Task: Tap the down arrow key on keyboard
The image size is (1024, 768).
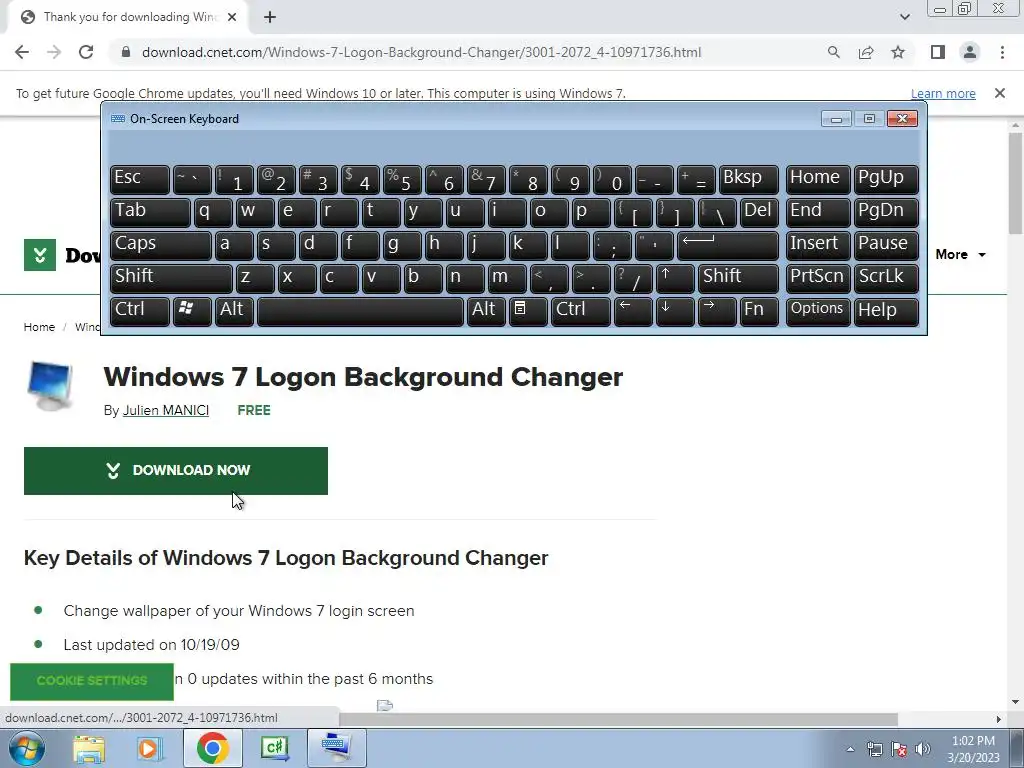Action: pos(675,311)
